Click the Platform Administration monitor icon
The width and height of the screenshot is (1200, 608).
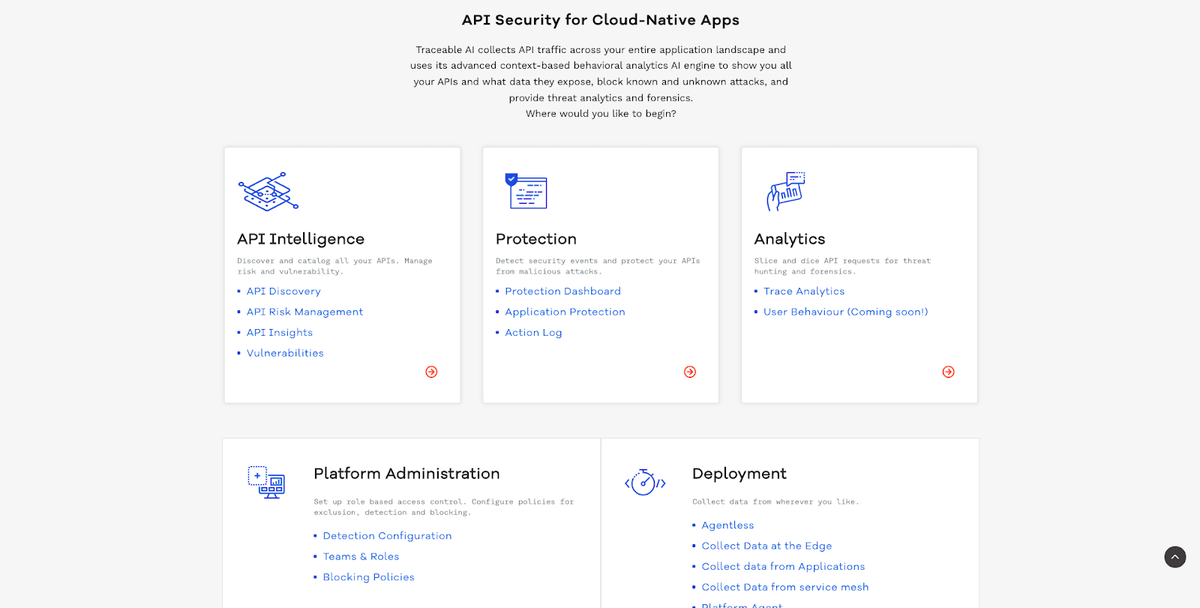(265, 482)
